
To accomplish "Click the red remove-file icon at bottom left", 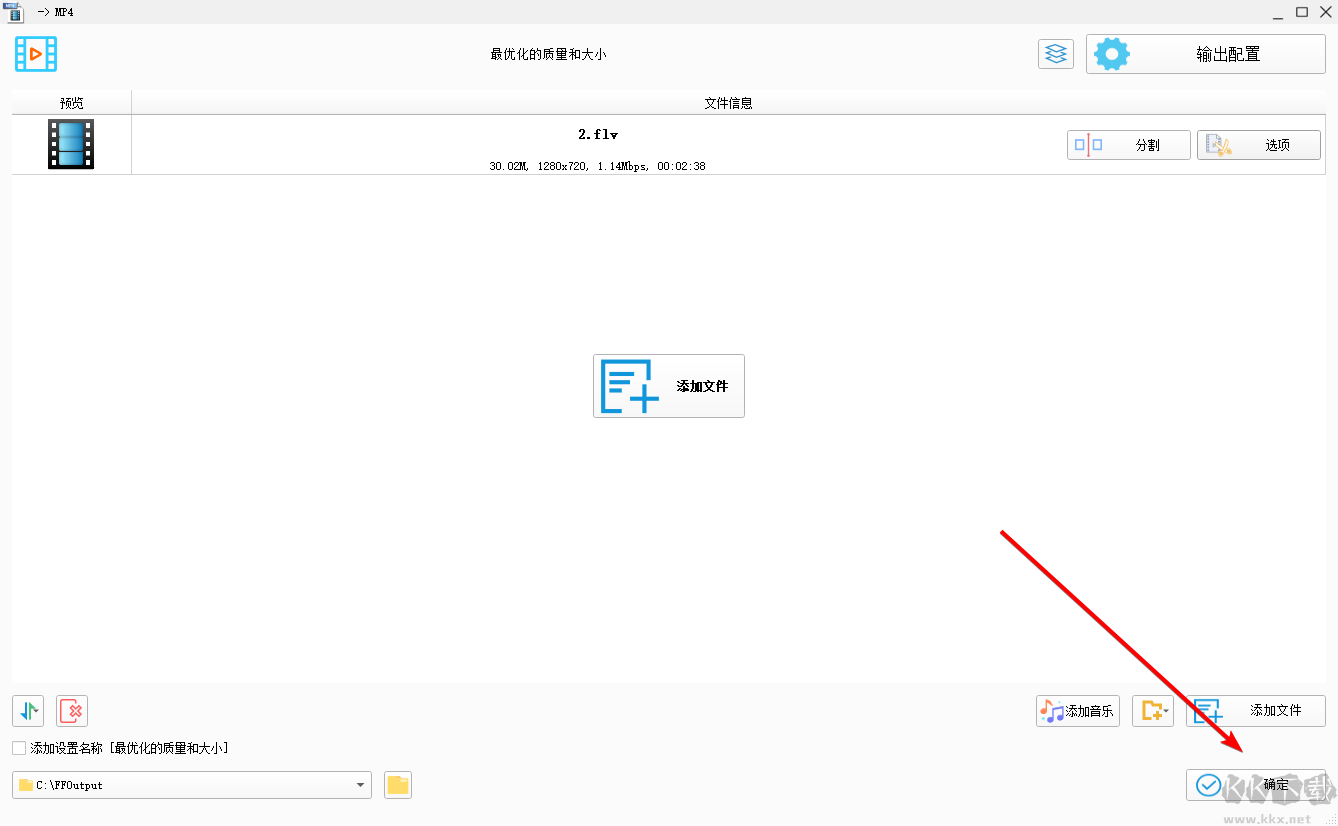I will (71, 711).
